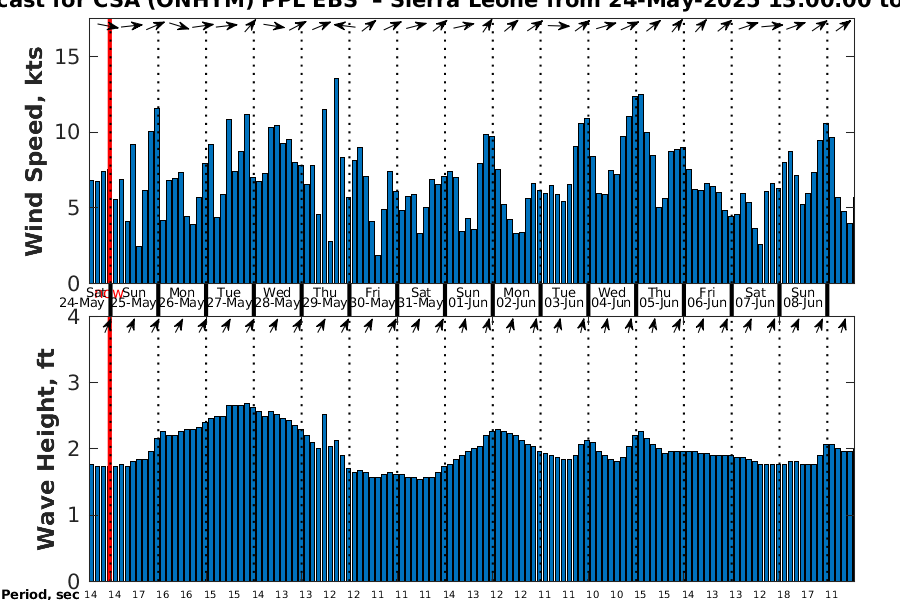Select the 'Wind Speed, kts' axis label
Screen dimensions: 900x600
point(34,152)
